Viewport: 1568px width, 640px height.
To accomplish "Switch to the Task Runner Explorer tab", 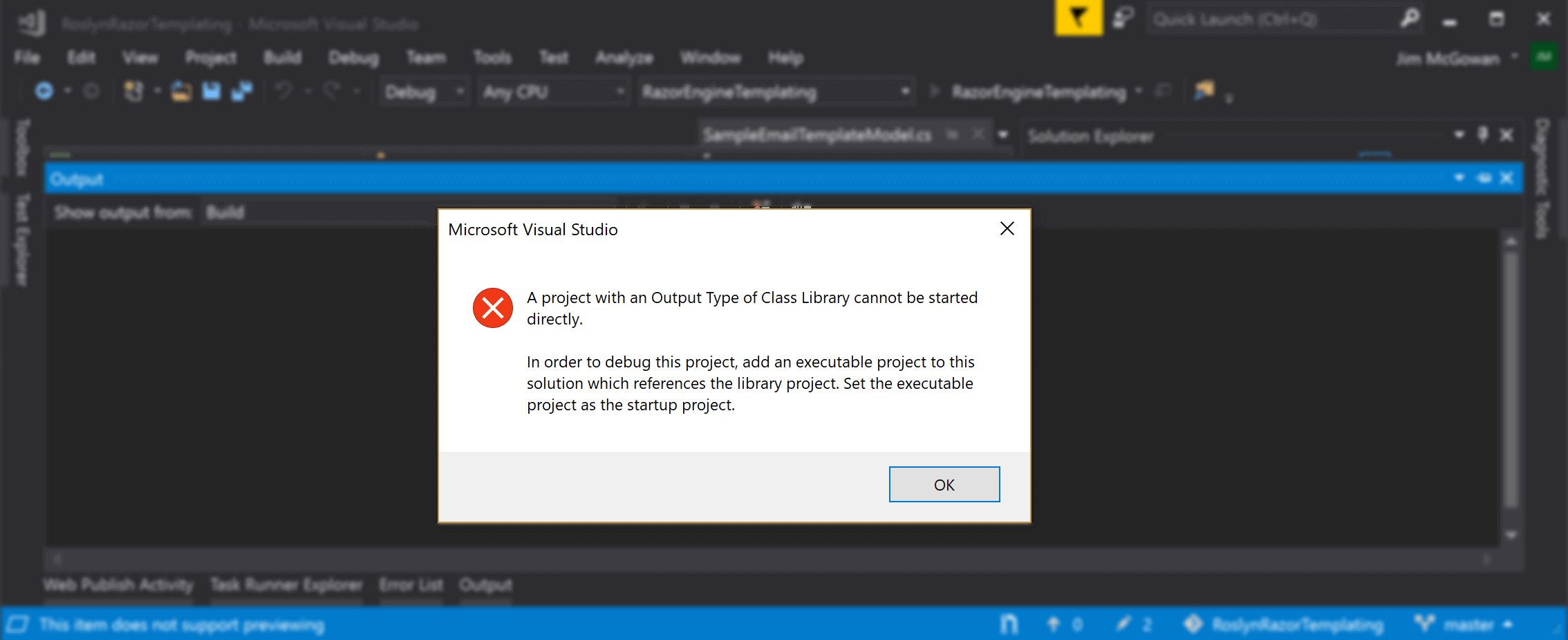I will tap(286, 585).
